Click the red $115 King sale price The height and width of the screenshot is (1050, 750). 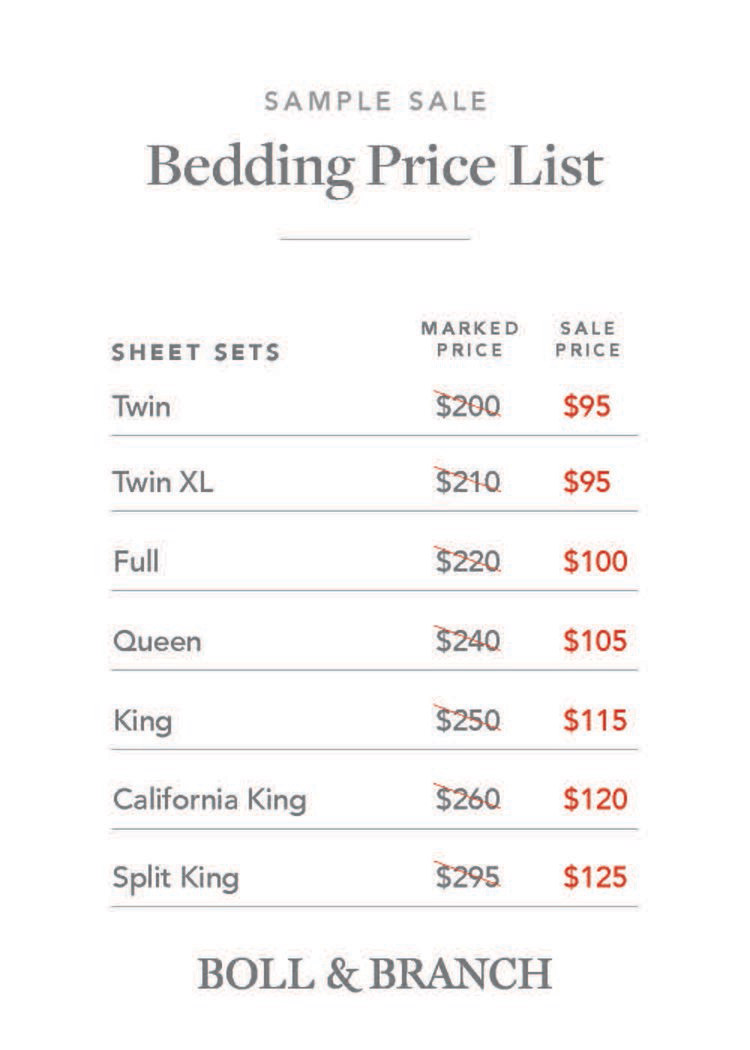click(595, 720)
